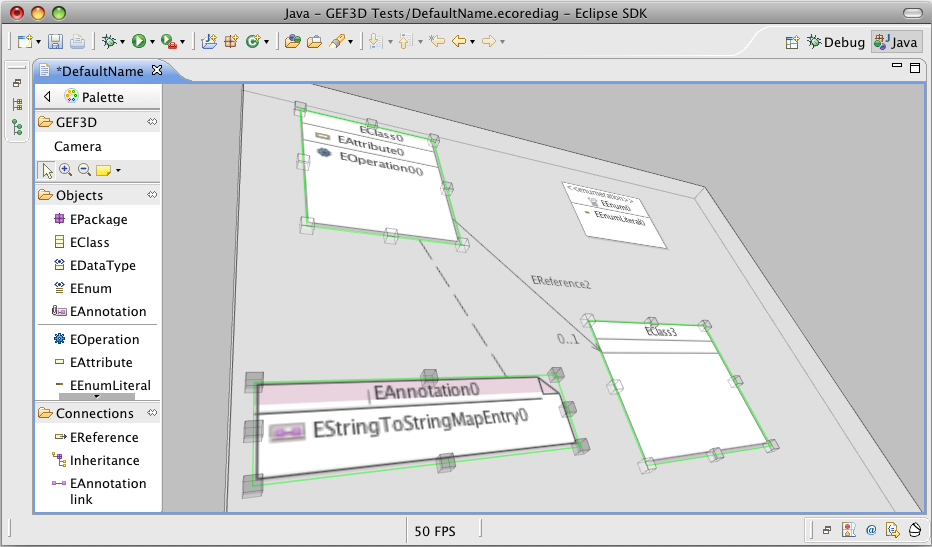Click the Print toolbar icon

(77, 41)
